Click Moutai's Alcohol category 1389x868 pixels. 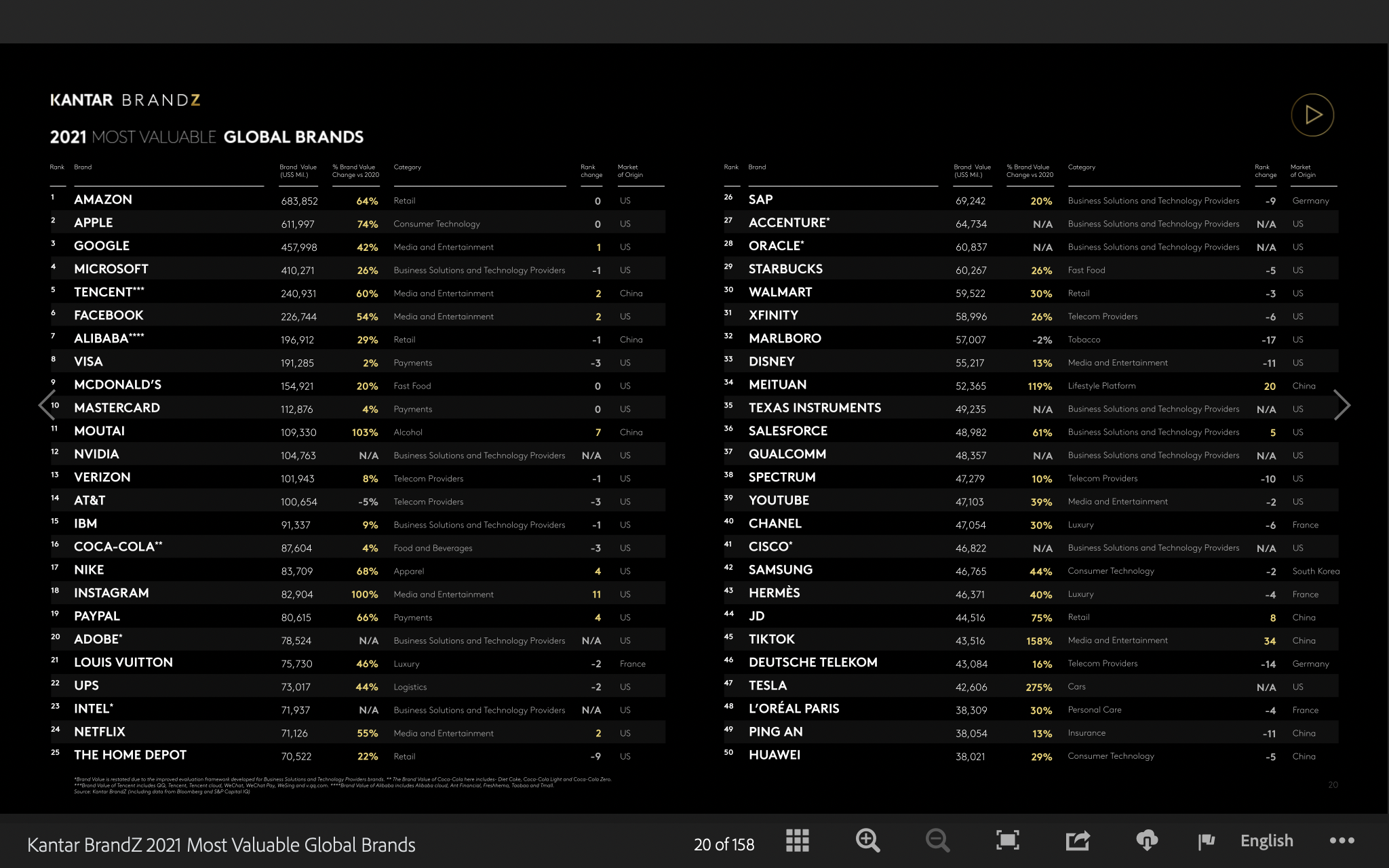click(408, 432)
